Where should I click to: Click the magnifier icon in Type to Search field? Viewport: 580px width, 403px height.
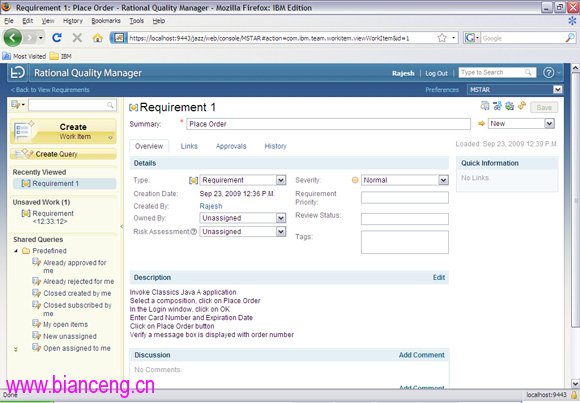pyautogui.click(x=528, y=73)
